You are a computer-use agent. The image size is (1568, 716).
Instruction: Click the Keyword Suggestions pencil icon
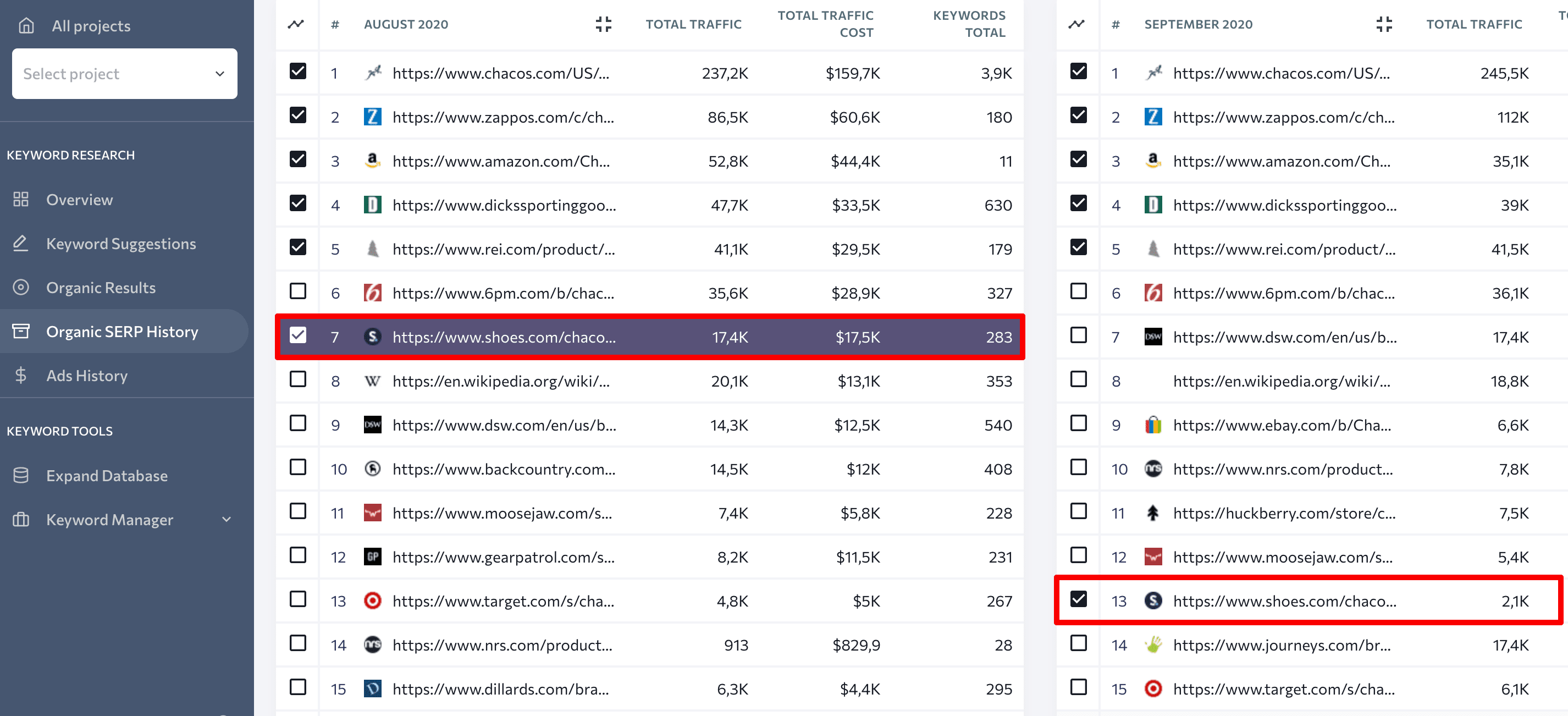coord(21,243)
